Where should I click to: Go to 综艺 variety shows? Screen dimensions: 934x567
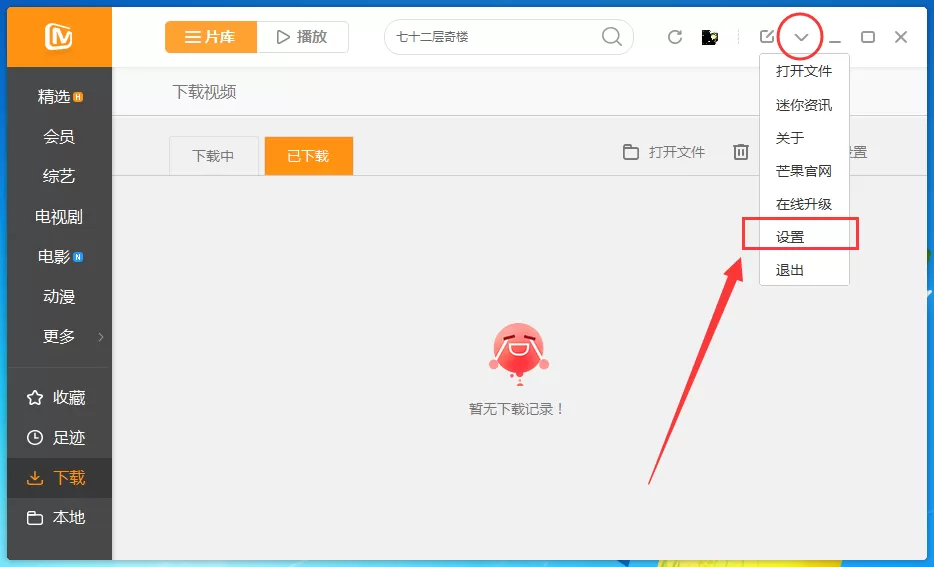coord(59,176)
